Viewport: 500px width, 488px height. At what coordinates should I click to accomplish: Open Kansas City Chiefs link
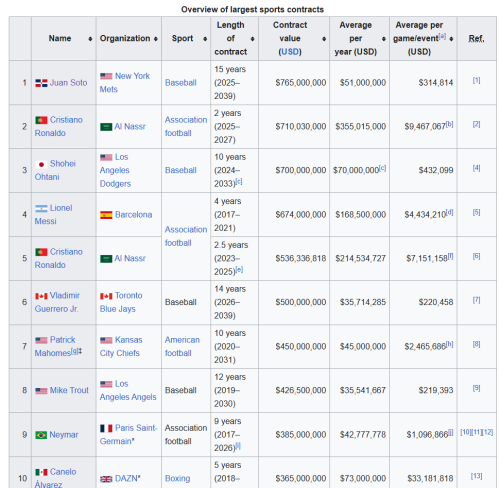(x=121, y=347)
